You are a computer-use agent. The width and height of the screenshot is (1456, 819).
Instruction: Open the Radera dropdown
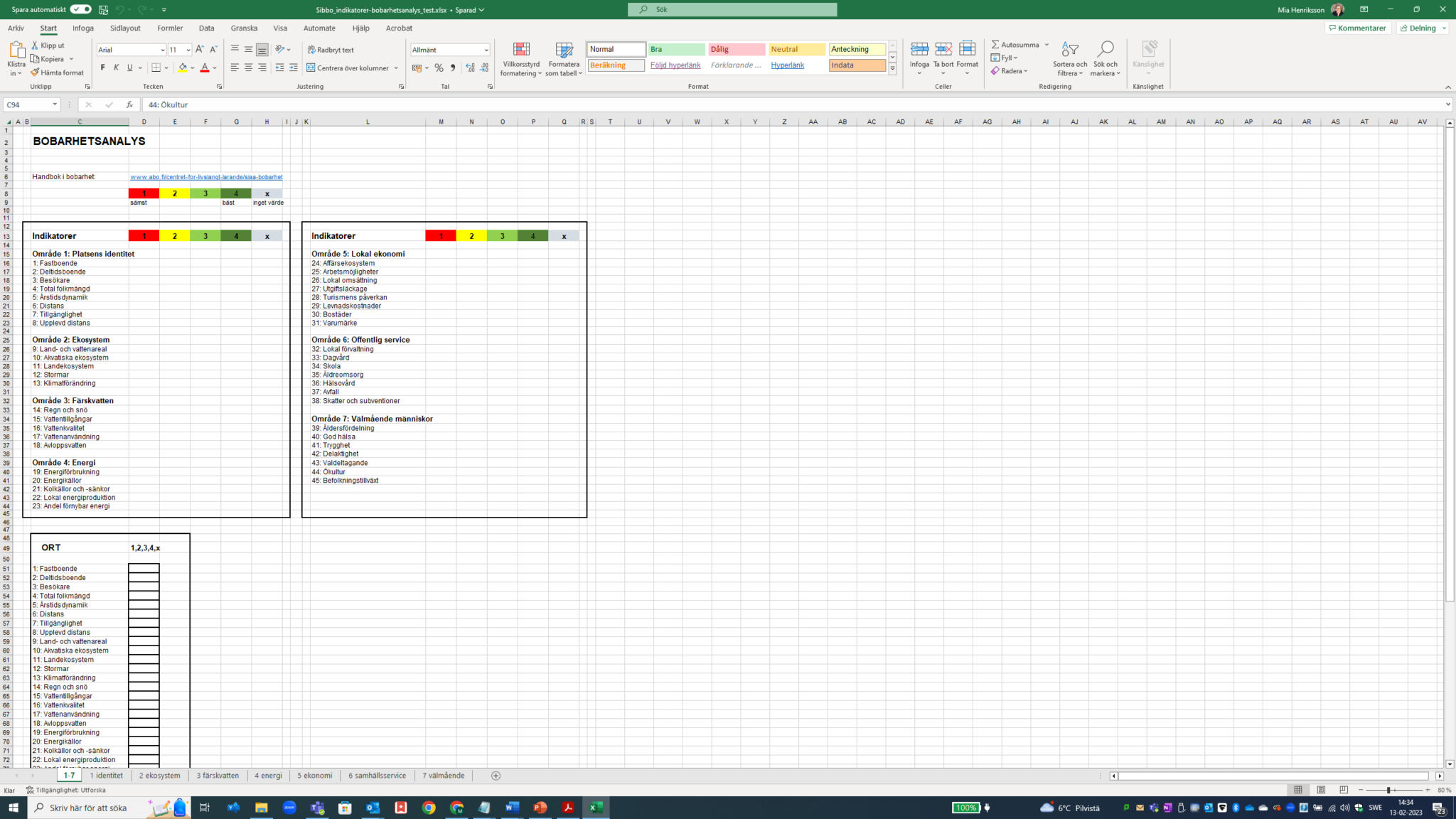(x=1010, y=70)
